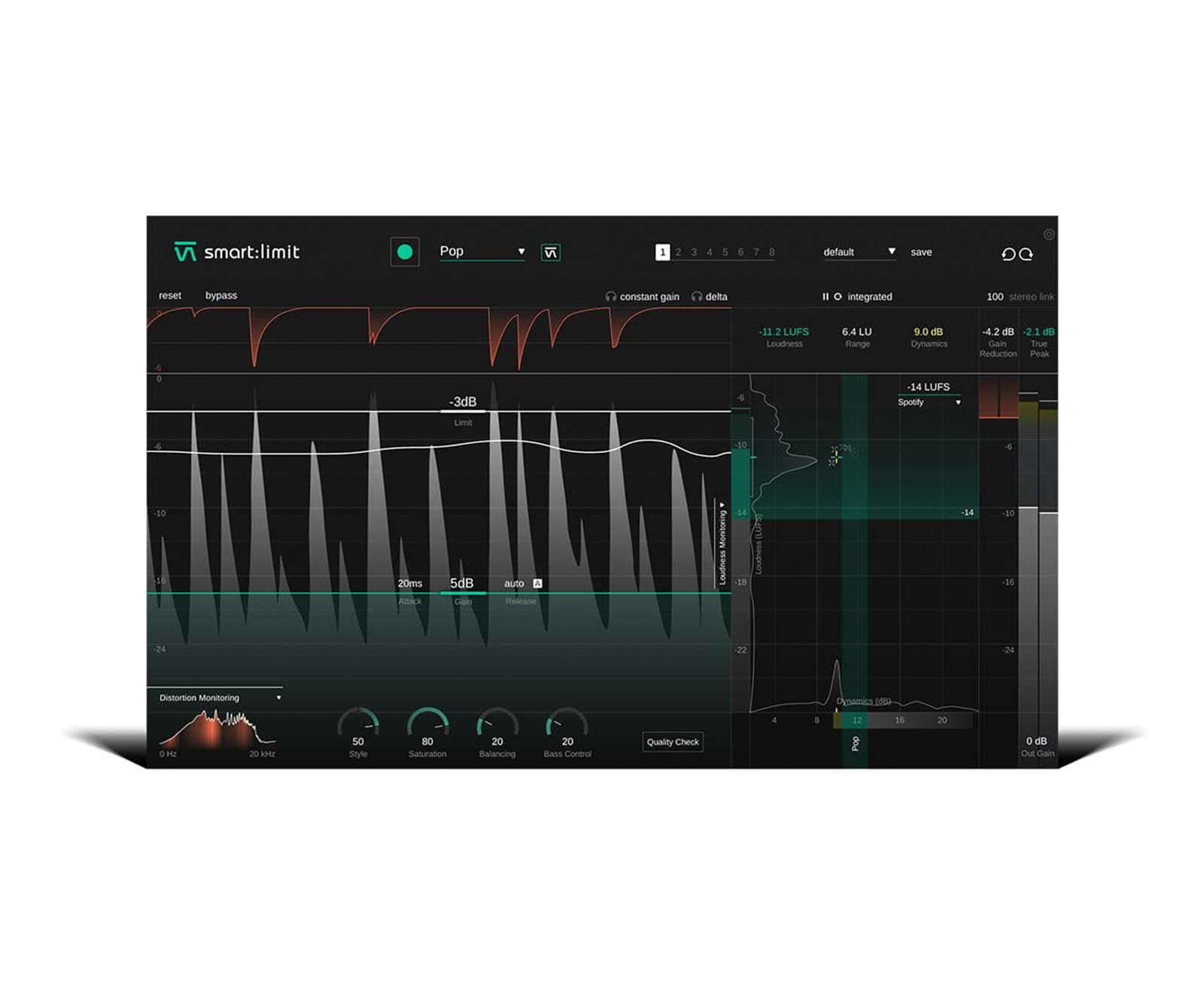Click the yellow crosshair in loudness-dynamics grid
The image size is (1204, 993).
click(835, 456)
